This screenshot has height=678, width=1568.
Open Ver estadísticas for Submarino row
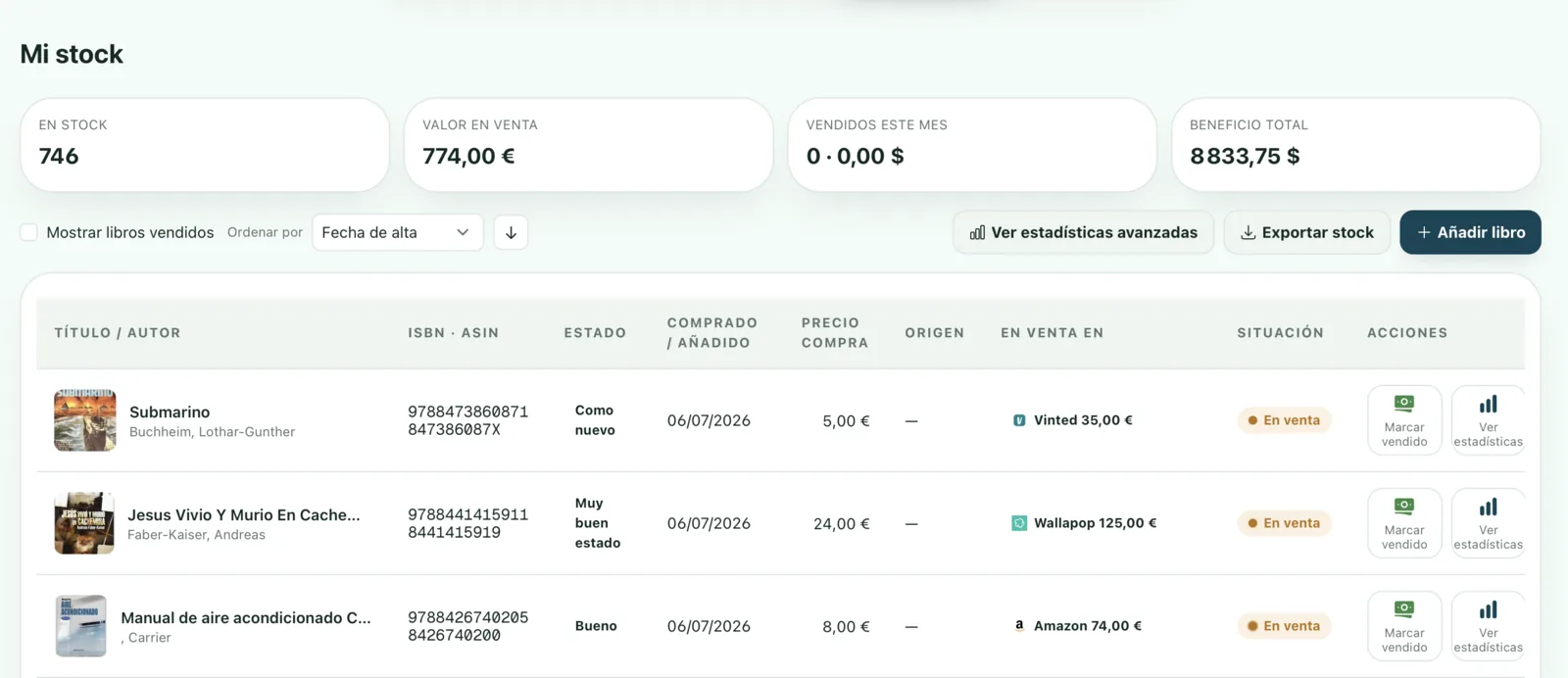[1488, 420]
